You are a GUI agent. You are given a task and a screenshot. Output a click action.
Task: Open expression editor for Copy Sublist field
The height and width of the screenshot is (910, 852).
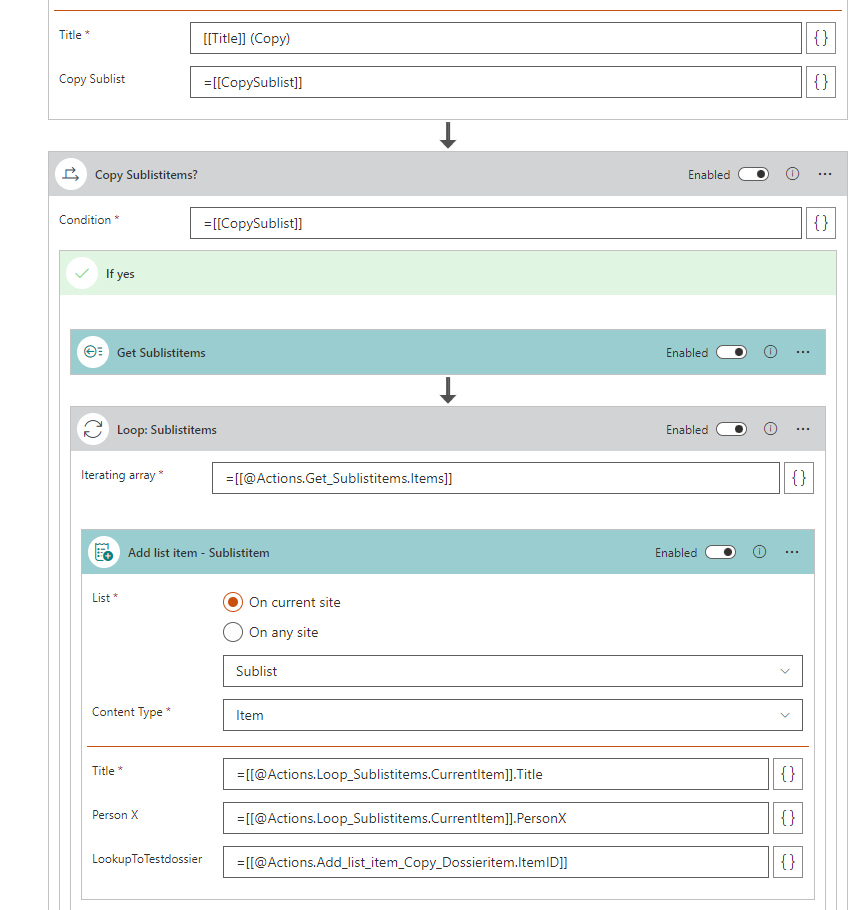point(820,82)
